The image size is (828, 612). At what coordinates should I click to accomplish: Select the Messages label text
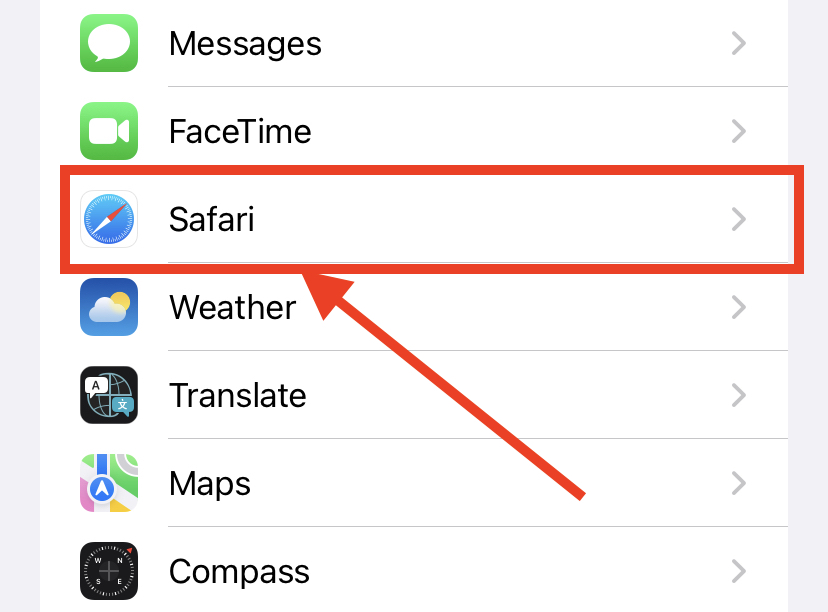[245, 44]
